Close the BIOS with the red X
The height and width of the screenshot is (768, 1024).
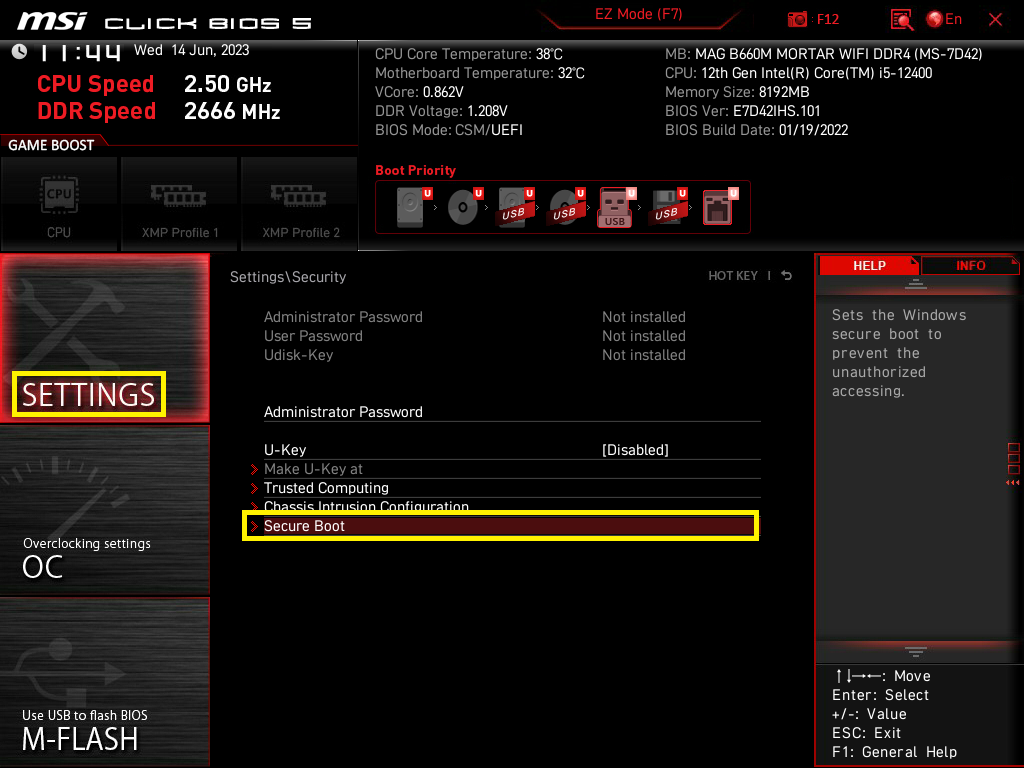click(995, 20)
